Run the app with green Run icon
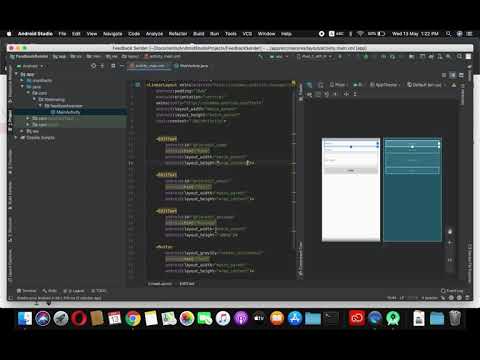The height and width of the screenshot is (360, 480). (340, 57)
